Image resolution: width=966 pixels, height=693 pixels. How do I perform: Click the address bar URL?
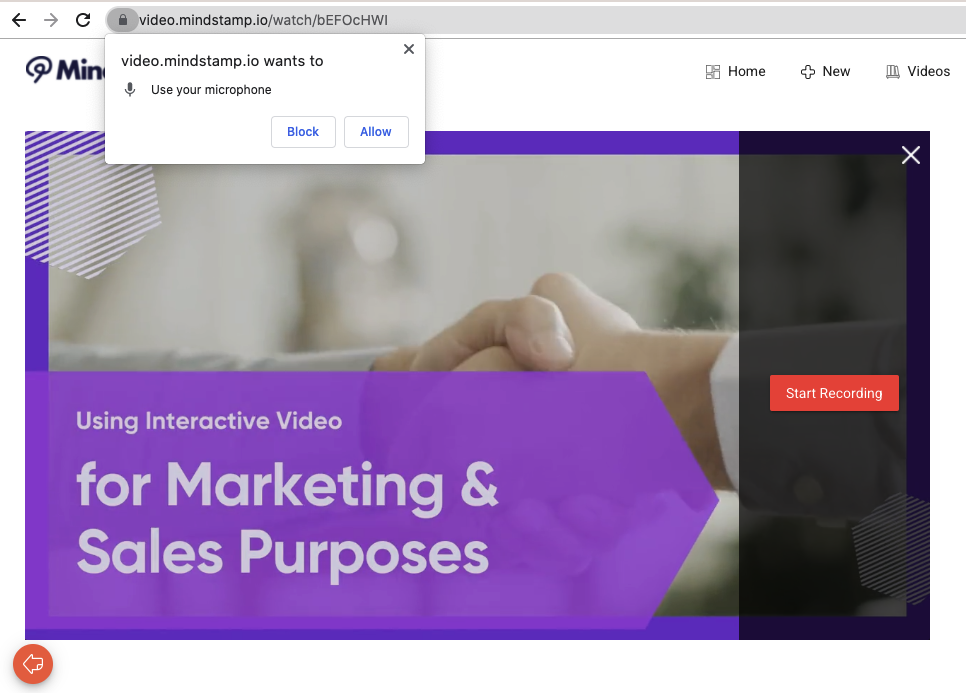(264, 20)
